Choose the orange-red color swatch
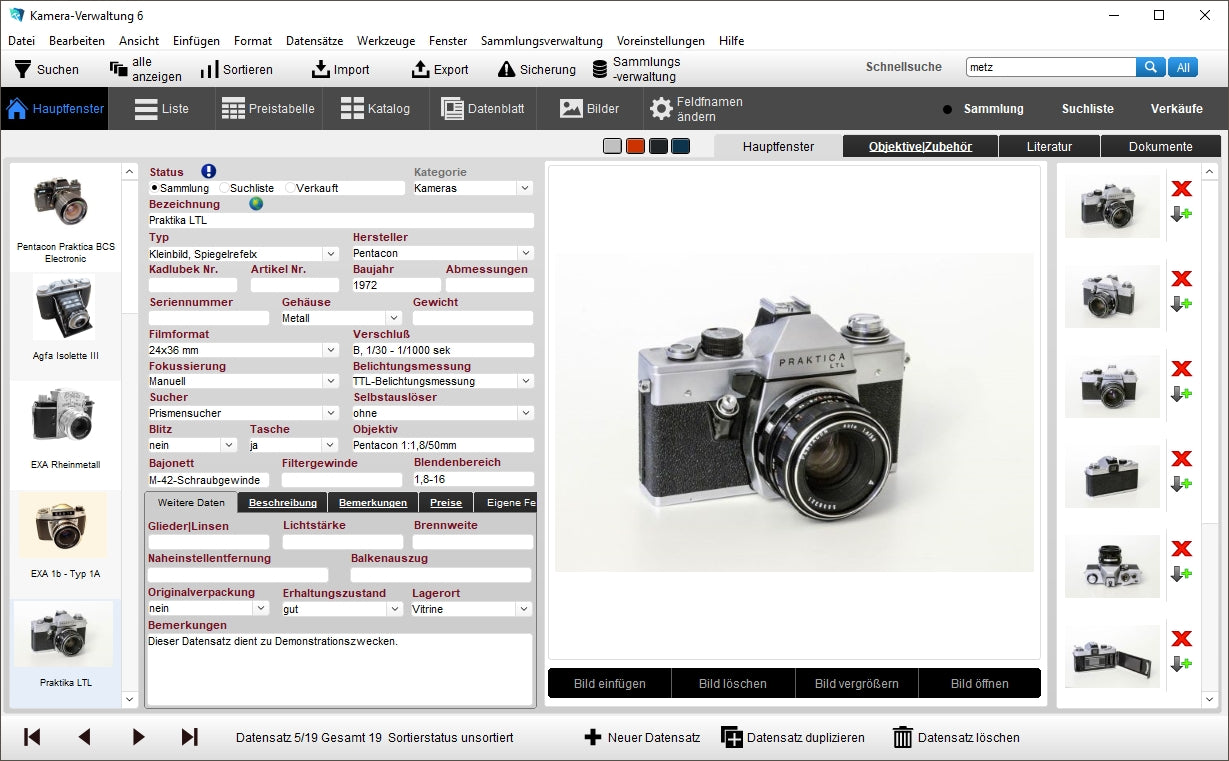1229x761 pixels. point(635,147)
